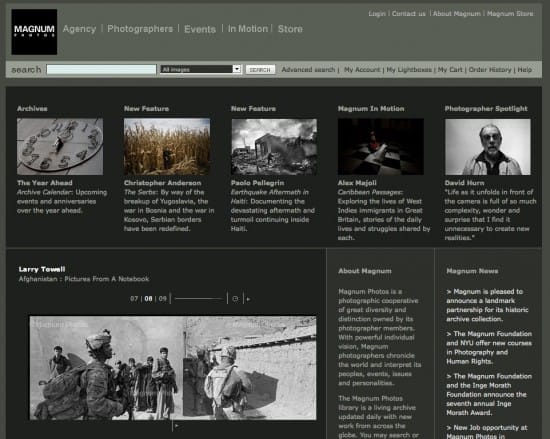Open the Help link
550x439 pixels.
point(525,70)
